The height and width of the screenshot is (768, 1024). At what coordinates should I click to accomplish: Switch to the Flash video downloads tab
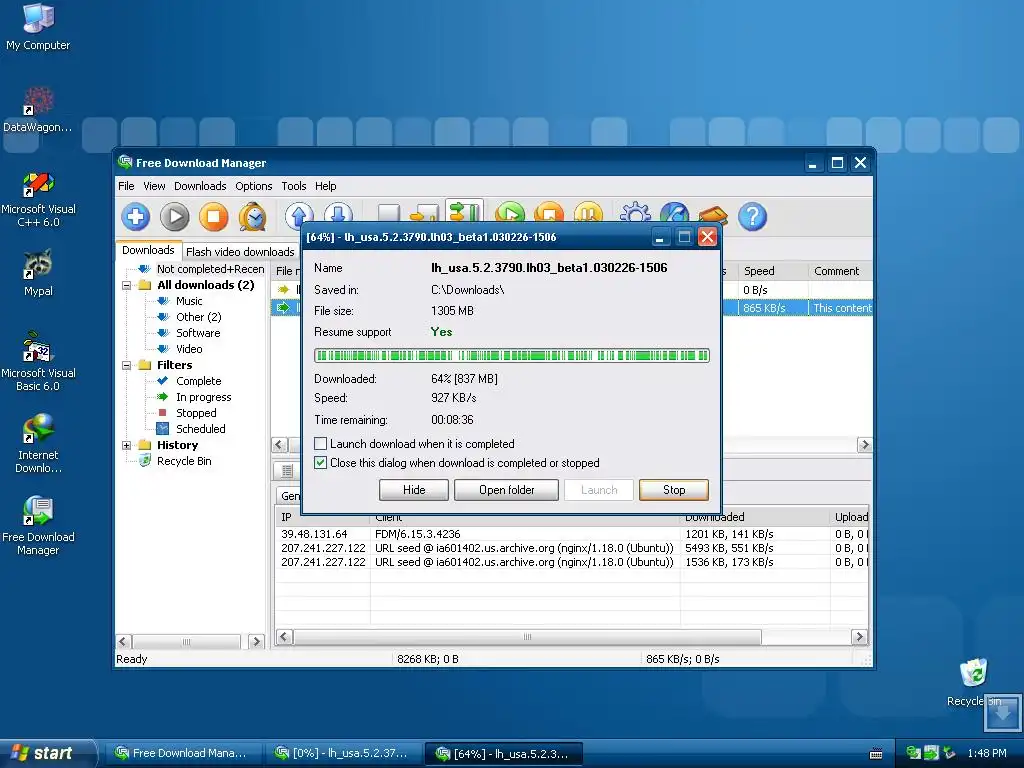pos(240,251)
